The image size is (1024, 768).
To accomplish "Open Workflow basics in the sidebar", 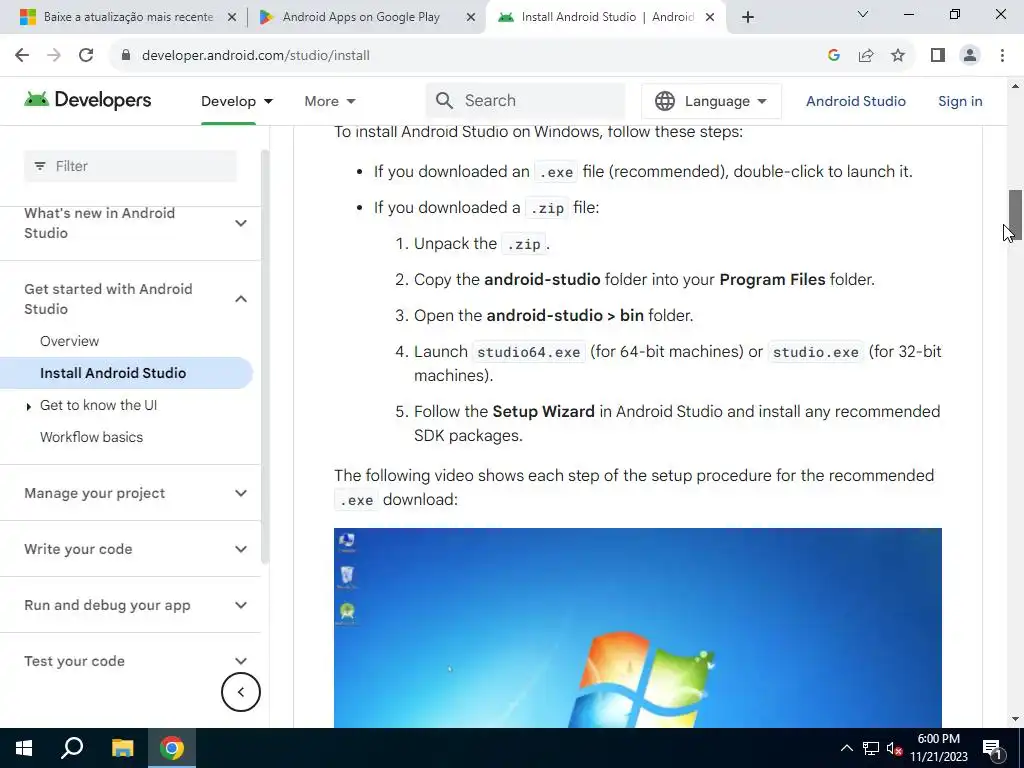I will click(91, 437).
